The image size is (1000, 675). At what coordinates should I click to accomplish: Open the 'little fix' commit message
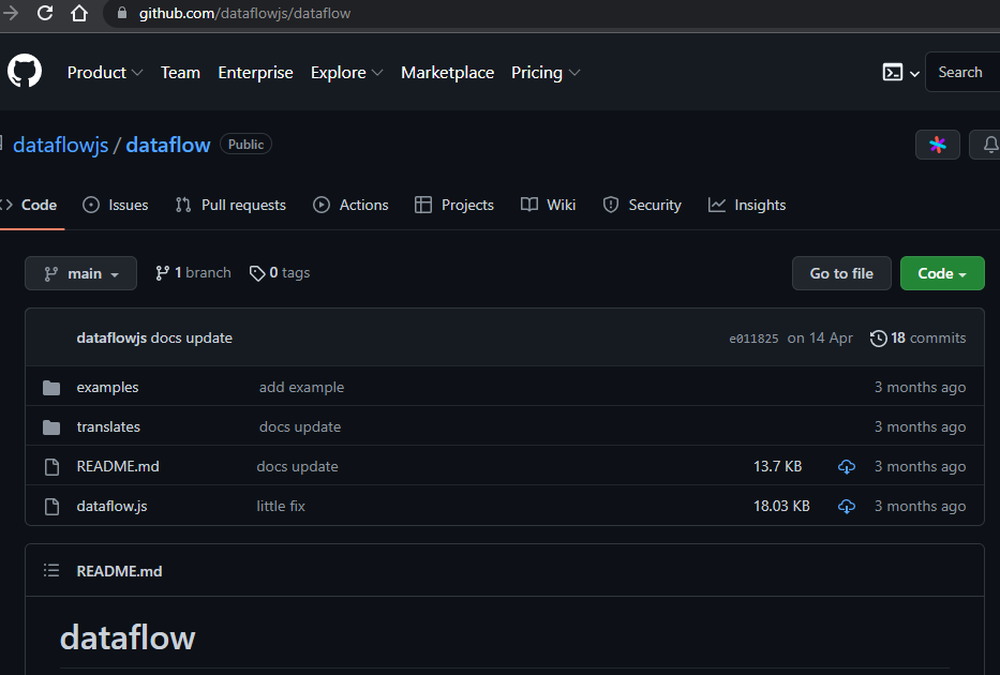[x=281, y=506]
